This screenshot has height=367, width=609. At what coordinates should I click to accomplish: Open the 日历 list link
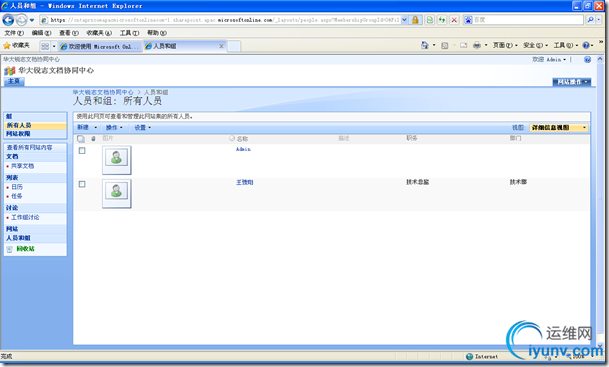pos(17,187)
